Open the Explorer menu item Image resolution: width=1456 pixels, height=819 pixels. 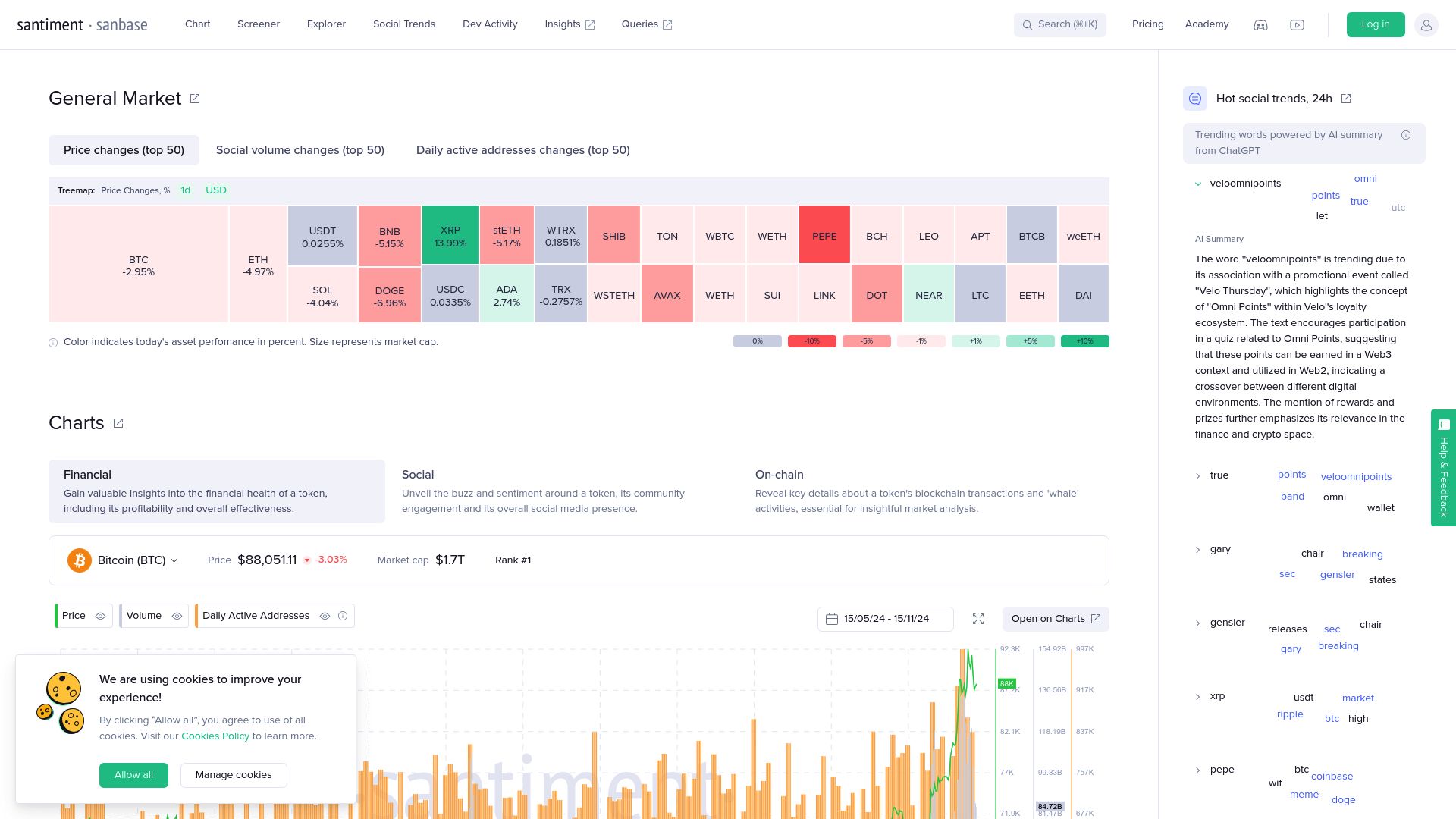326,24
